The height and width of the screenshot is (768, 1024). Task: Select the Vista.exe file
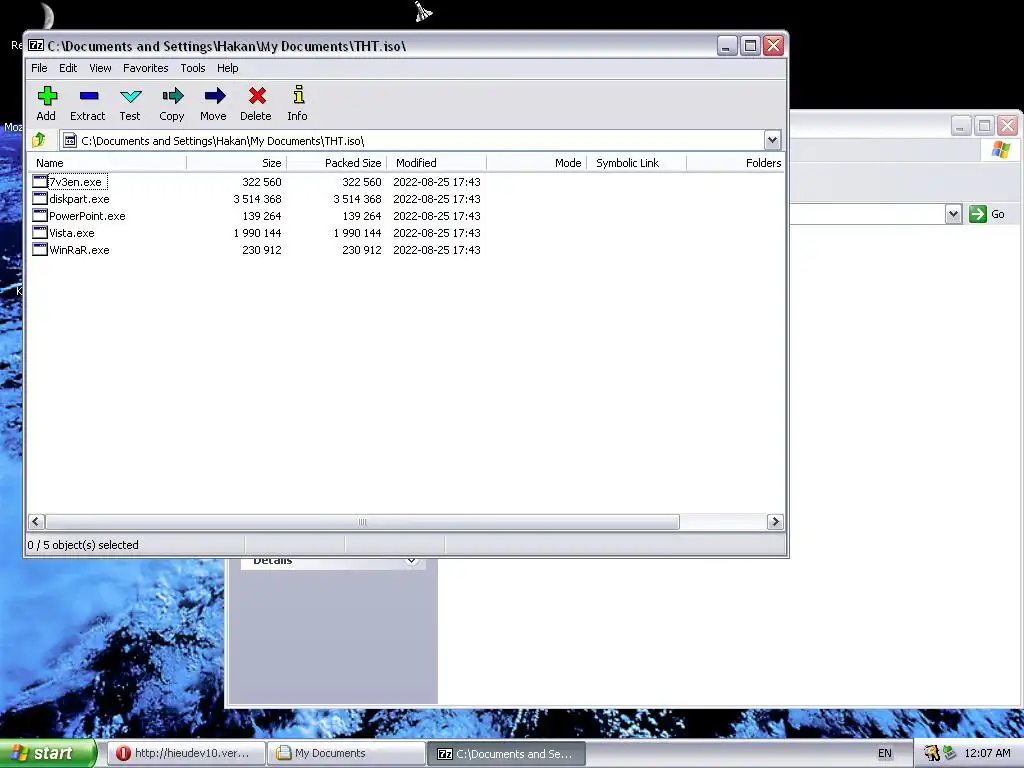[x=72, y=232]
